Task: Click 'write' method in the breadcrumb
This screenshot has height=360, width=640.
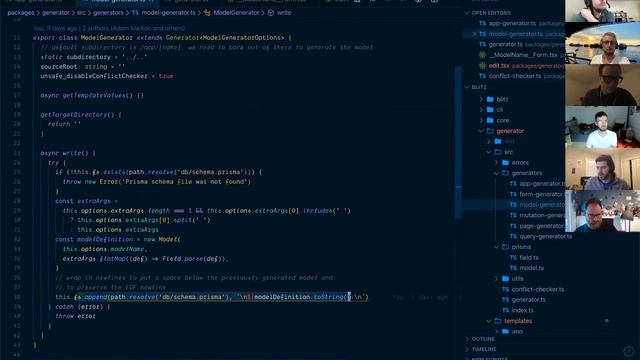Action: coord(284,13)
